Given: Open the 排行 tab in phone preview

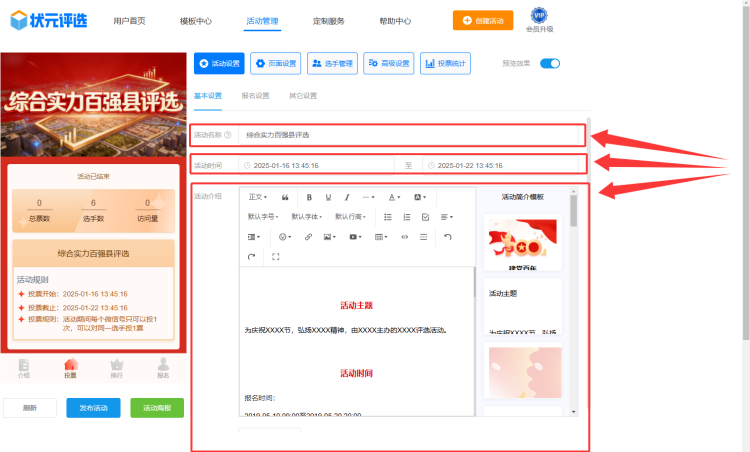Looking at the screenshot, I should coord(117,368).
